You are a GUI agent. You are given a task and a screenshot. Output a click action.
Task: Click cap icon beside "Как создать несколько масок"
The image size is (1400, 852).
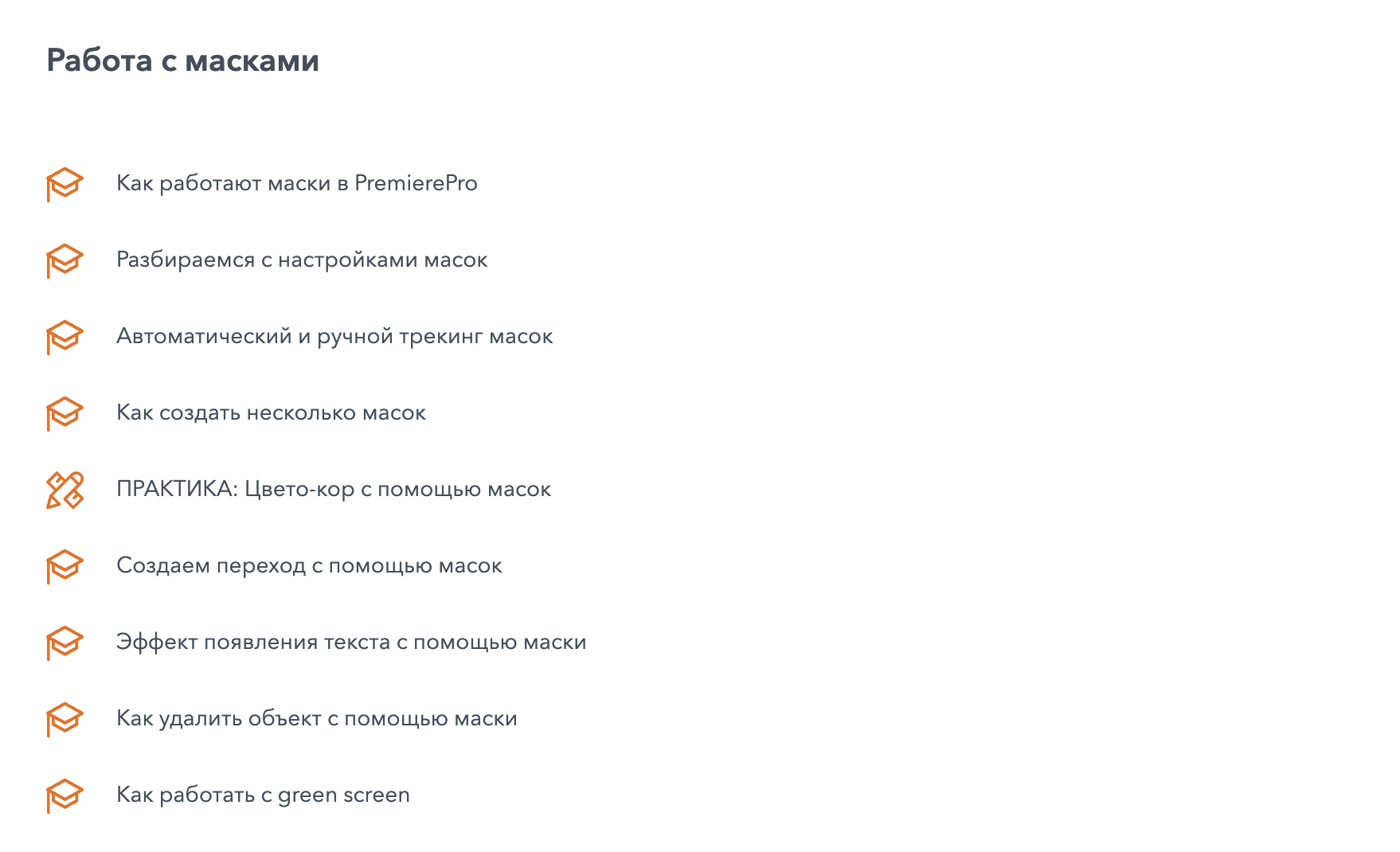pyautogui.click(x=65, y=413)
